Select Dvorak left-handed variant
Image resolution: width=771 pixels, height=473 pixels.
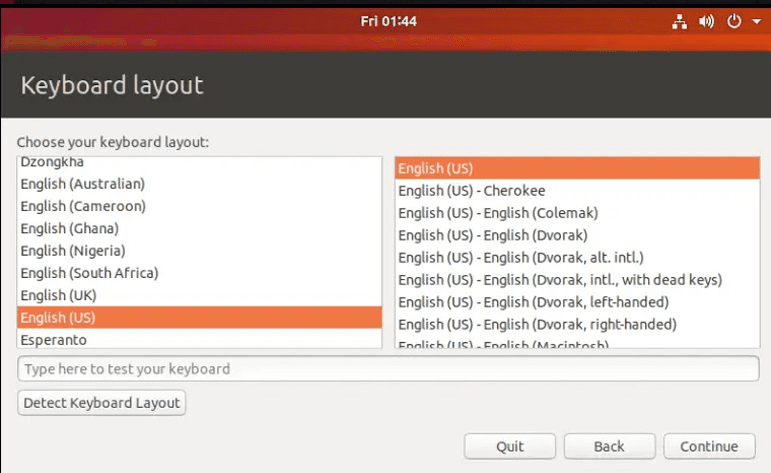click(577, 302)
